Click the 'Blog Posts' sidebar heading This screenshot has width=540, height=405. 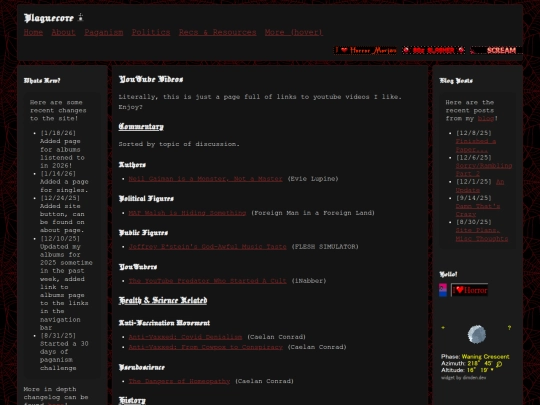click(456, 81)
